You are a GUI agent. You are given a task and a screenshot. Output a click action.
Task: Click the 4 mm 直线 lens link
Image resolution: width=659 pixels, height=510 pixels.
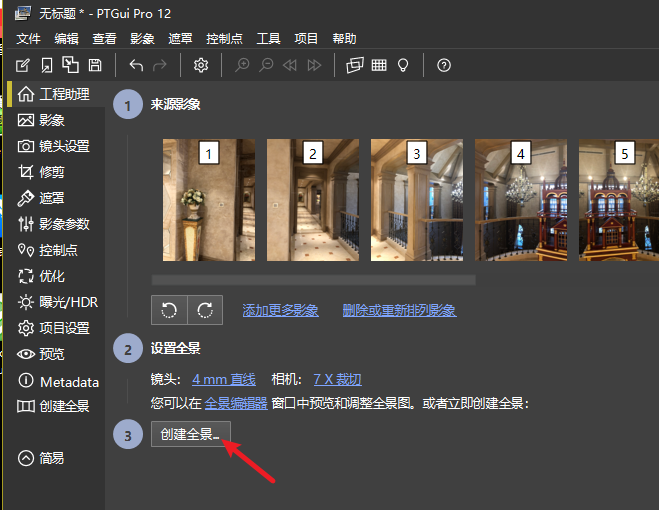point(224,380)
